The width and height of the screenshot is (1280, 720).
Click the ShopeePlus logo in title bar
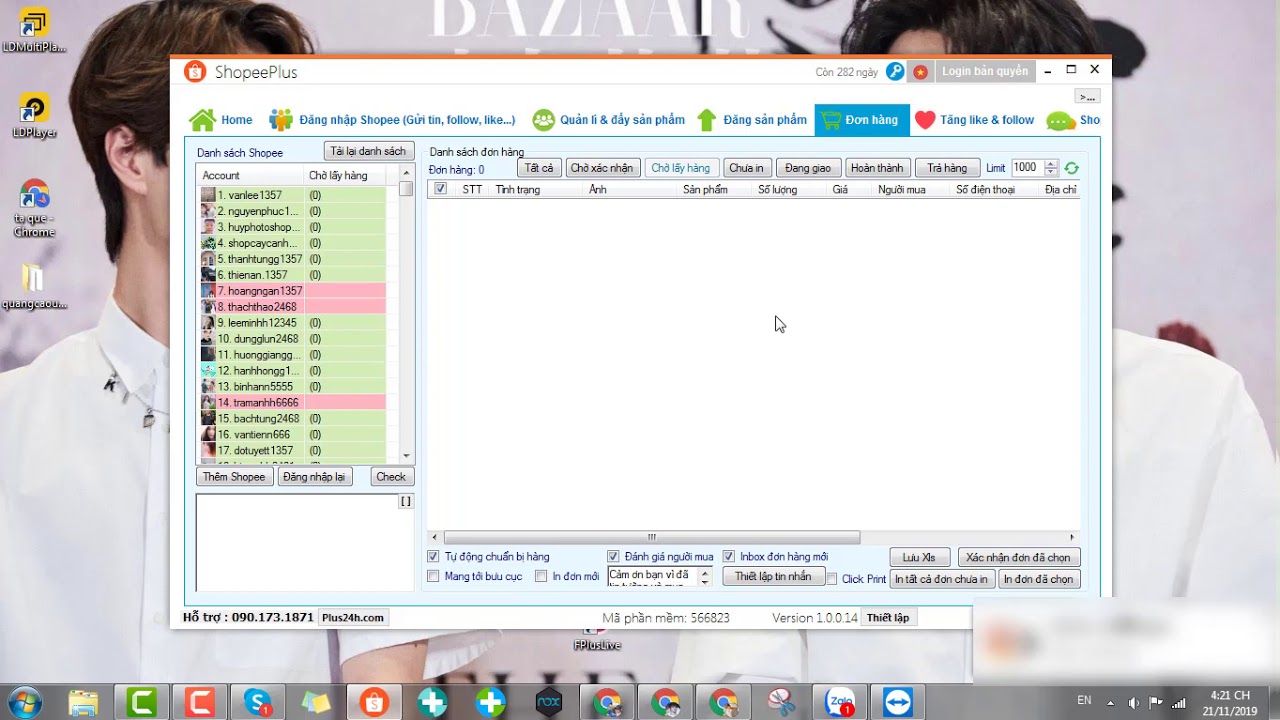pos(195,72)
